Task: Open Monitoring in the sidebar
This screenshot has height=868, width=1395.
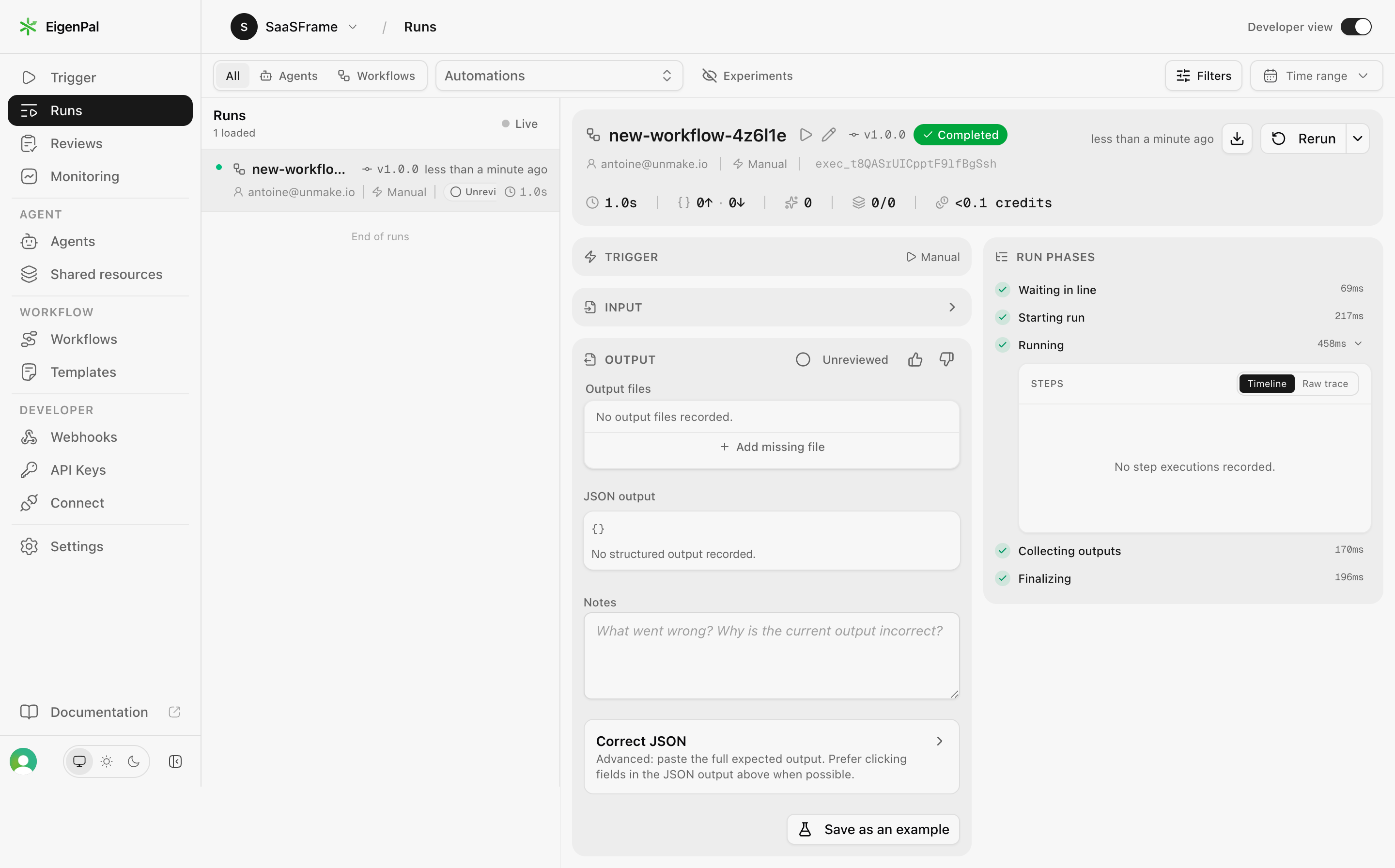Action: tap(100, 176)
